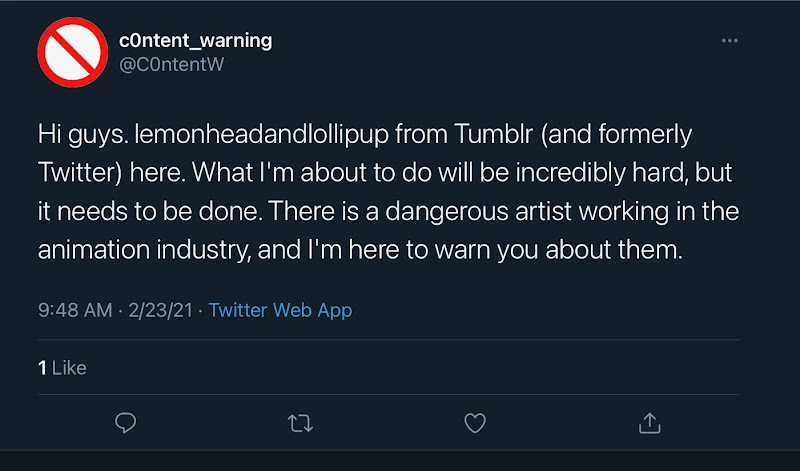Click lemonheadandlollipup in the tweet text
800x471 pixels.
[261, 135]
